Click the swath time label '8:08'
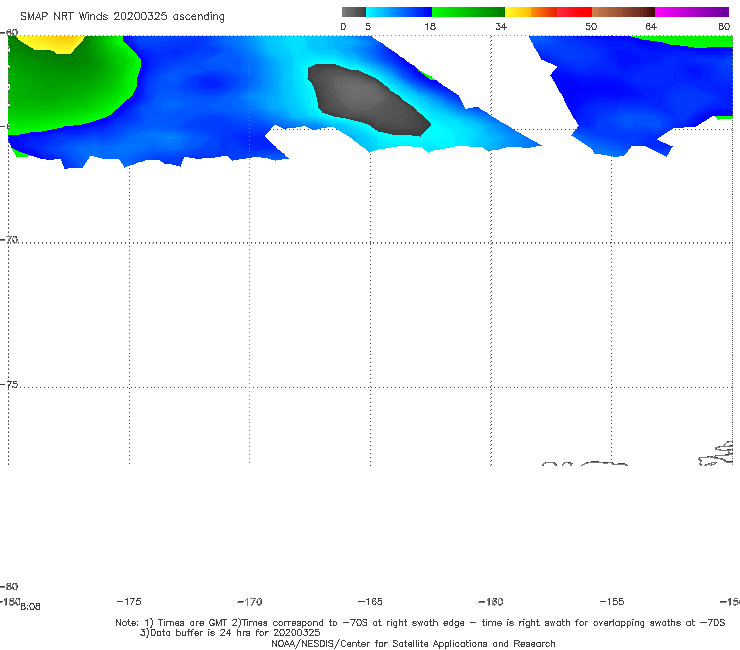 tap(30, 607)
